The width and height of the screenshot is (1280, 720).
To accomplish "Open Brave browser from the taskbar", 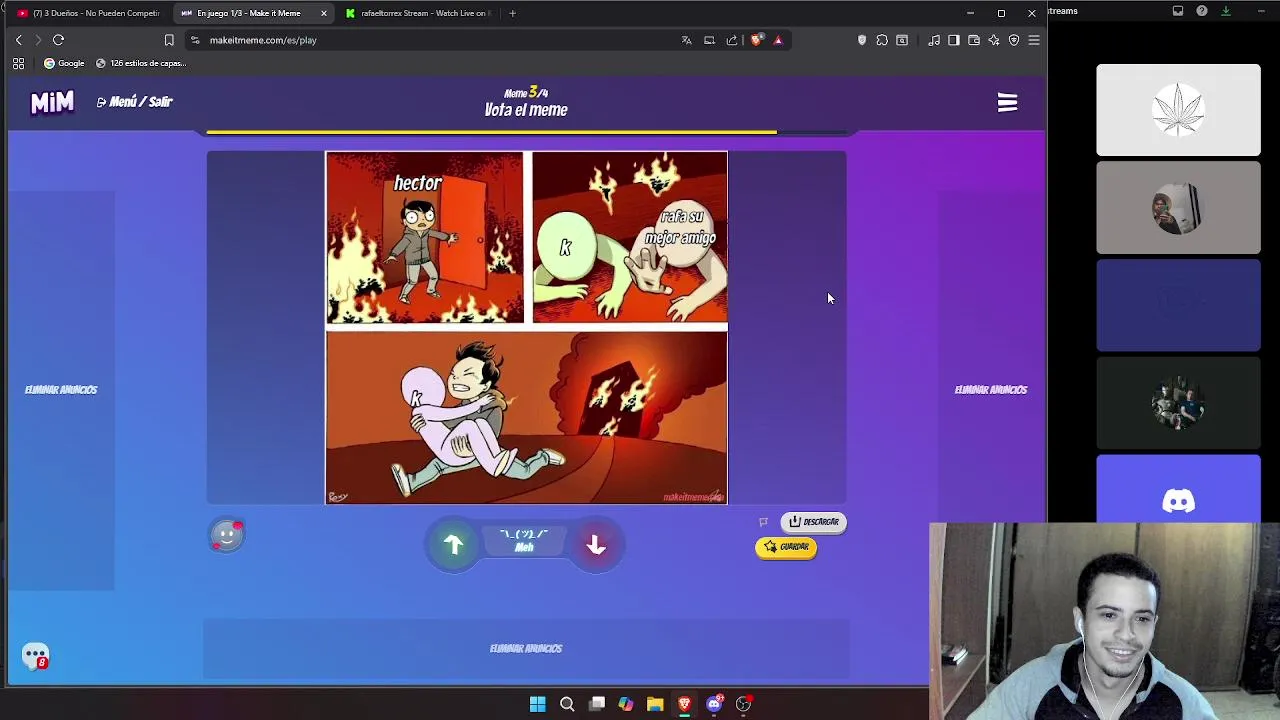I will point(684,704).
